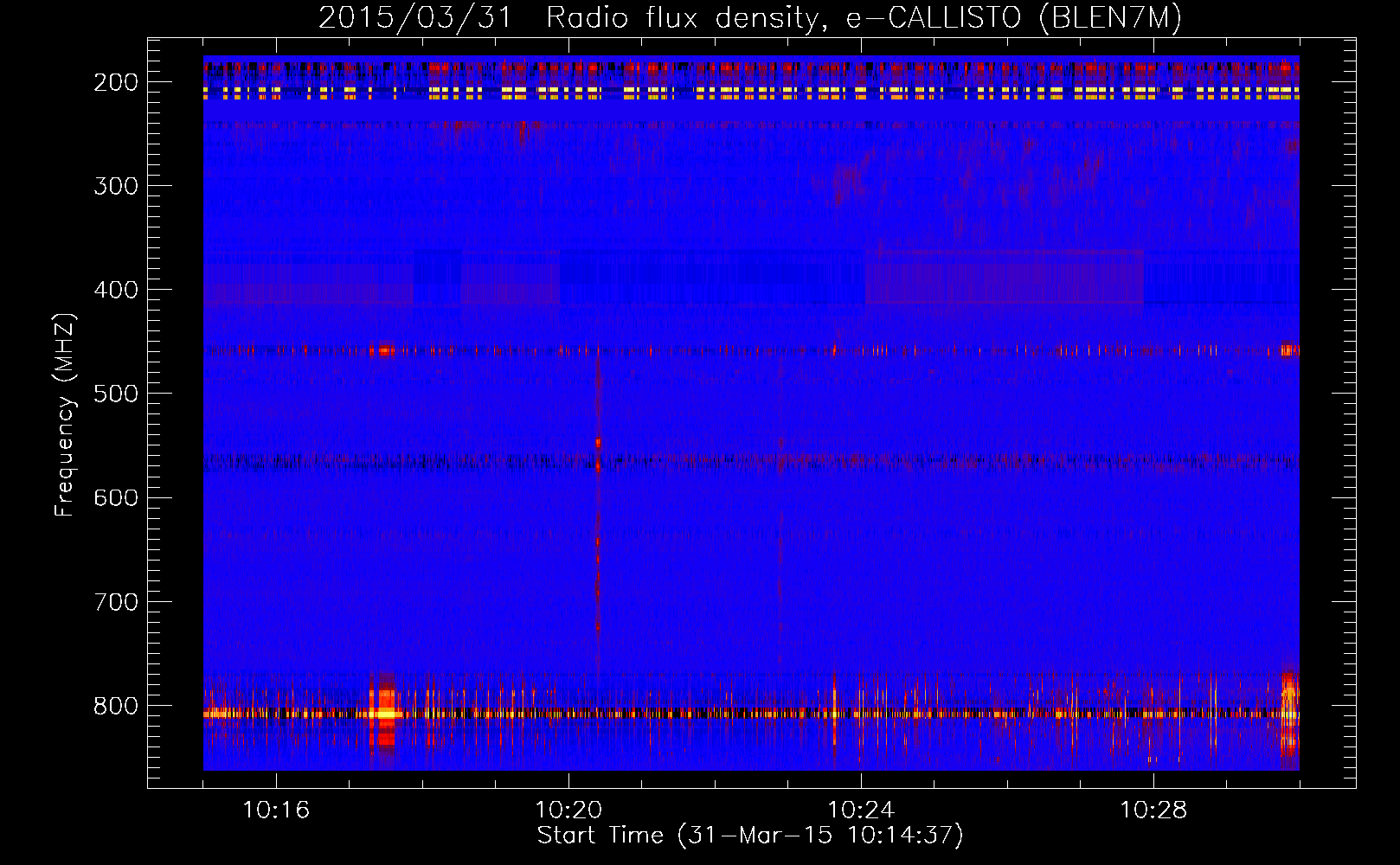Click the 10:16 time tick label
This screenshot has width=1400, height=865.
276,811
